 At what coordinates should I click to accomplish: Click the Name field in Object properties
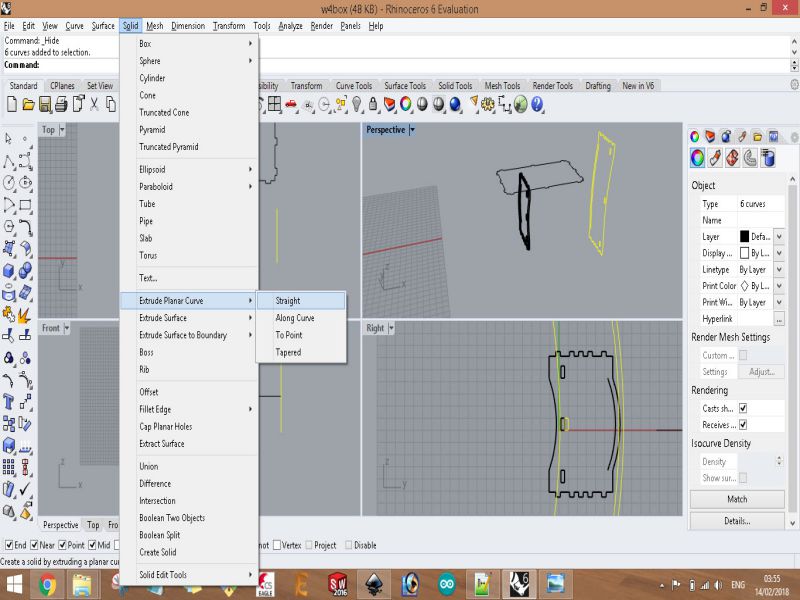tap(760, 220)
